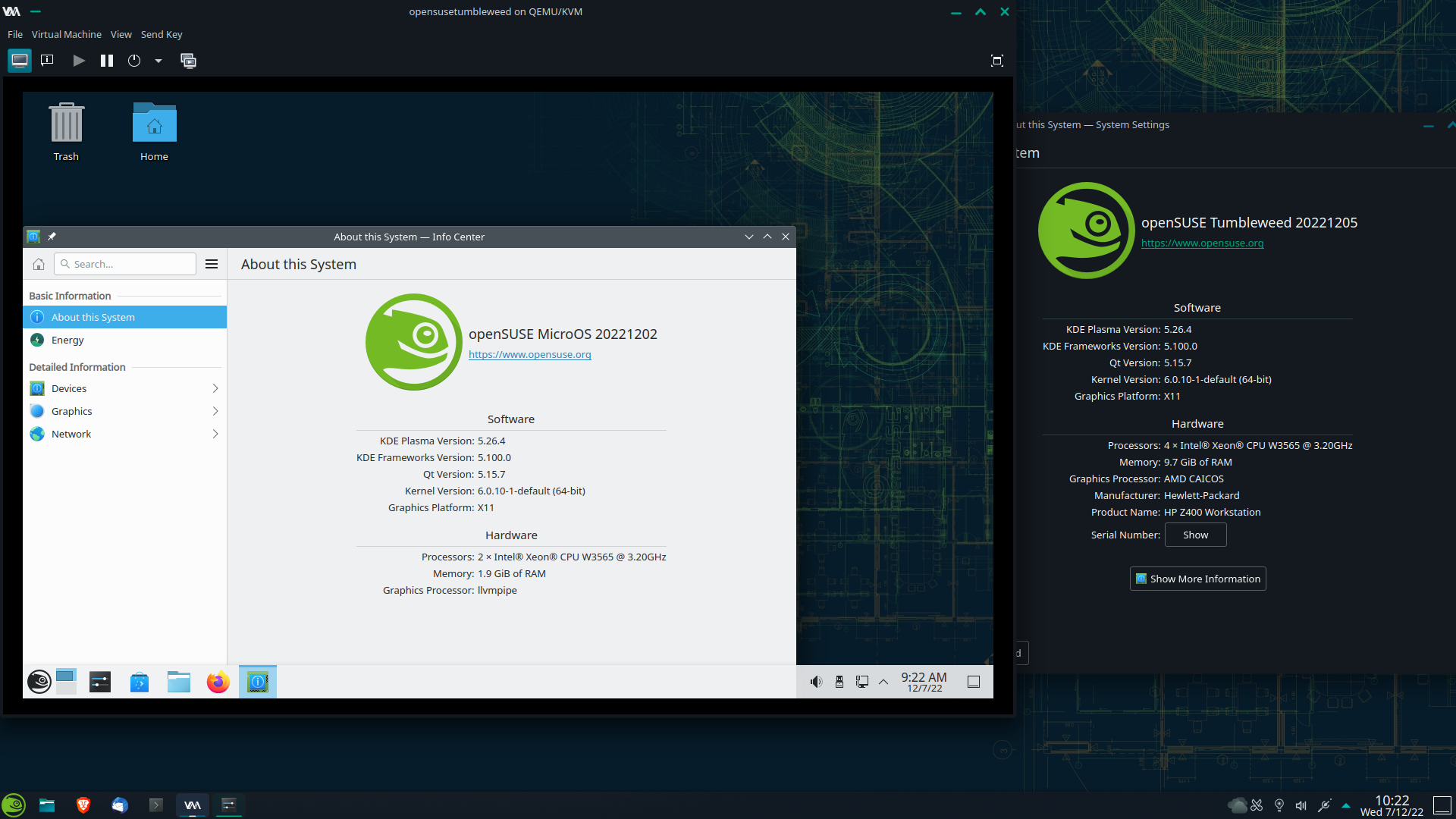Select About this System in sidebar
Image resolution: width=1456 pixels, height=819 pixels.
coord(125,317)
